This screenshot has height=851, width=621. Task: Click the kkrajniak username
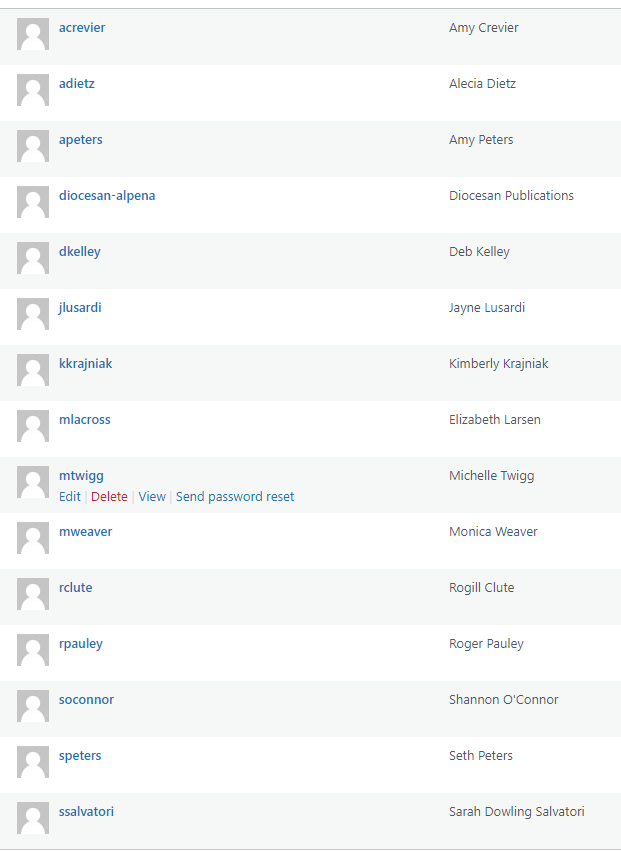point(86,364)
